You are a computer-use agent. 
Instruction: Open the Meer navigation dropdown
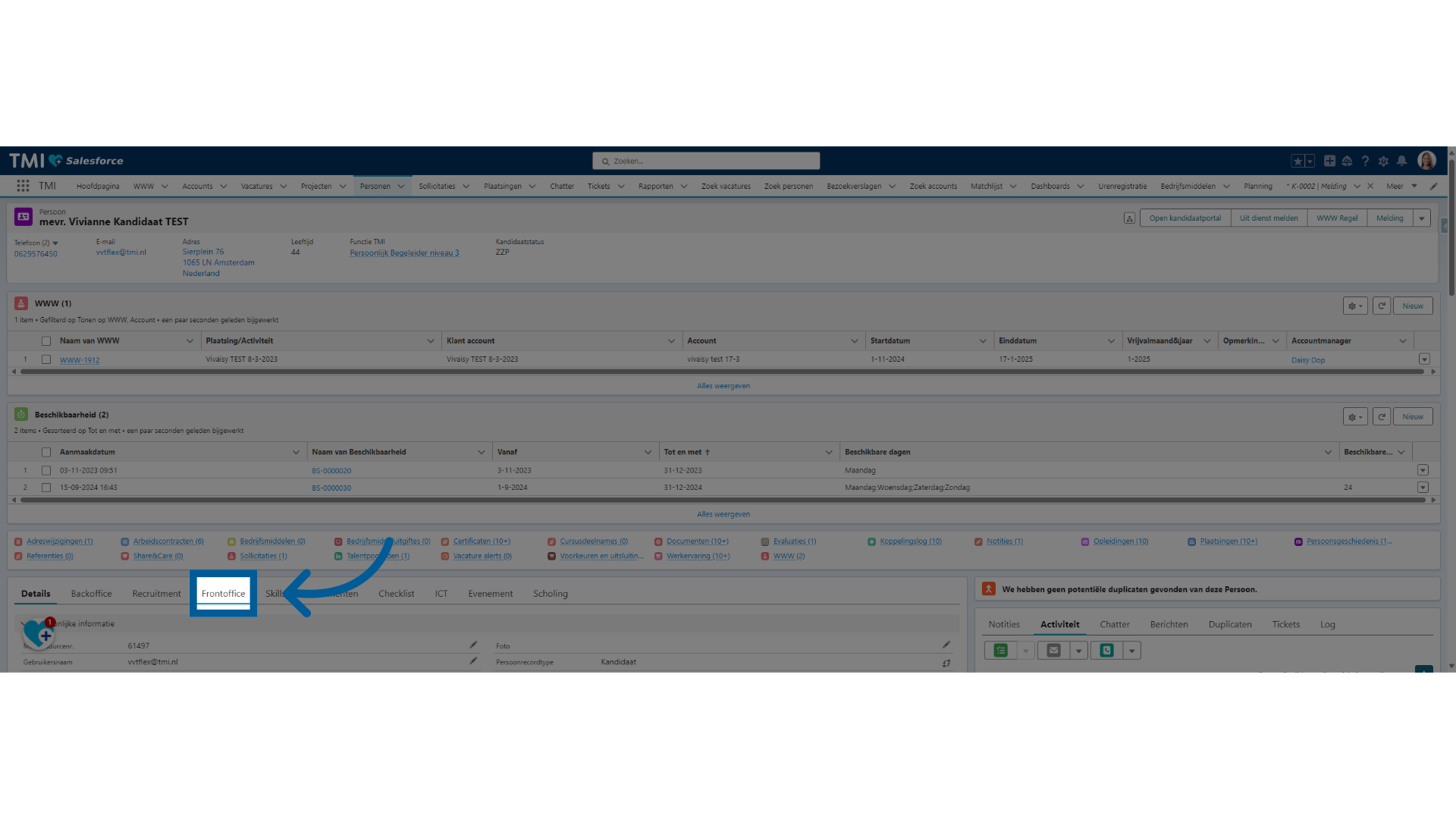1402,186
